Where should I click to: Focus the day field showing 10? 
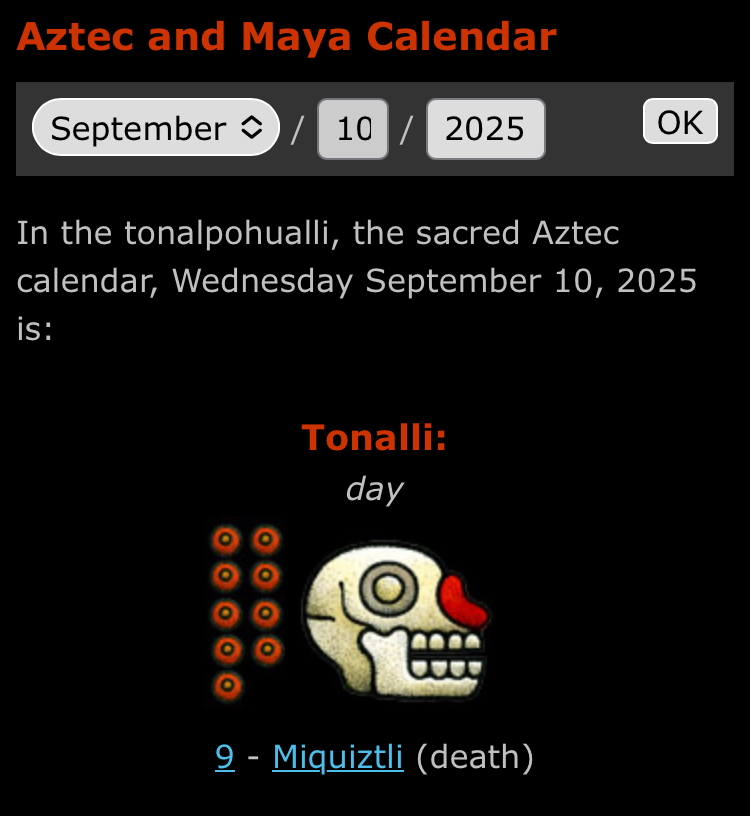(353, 129)
